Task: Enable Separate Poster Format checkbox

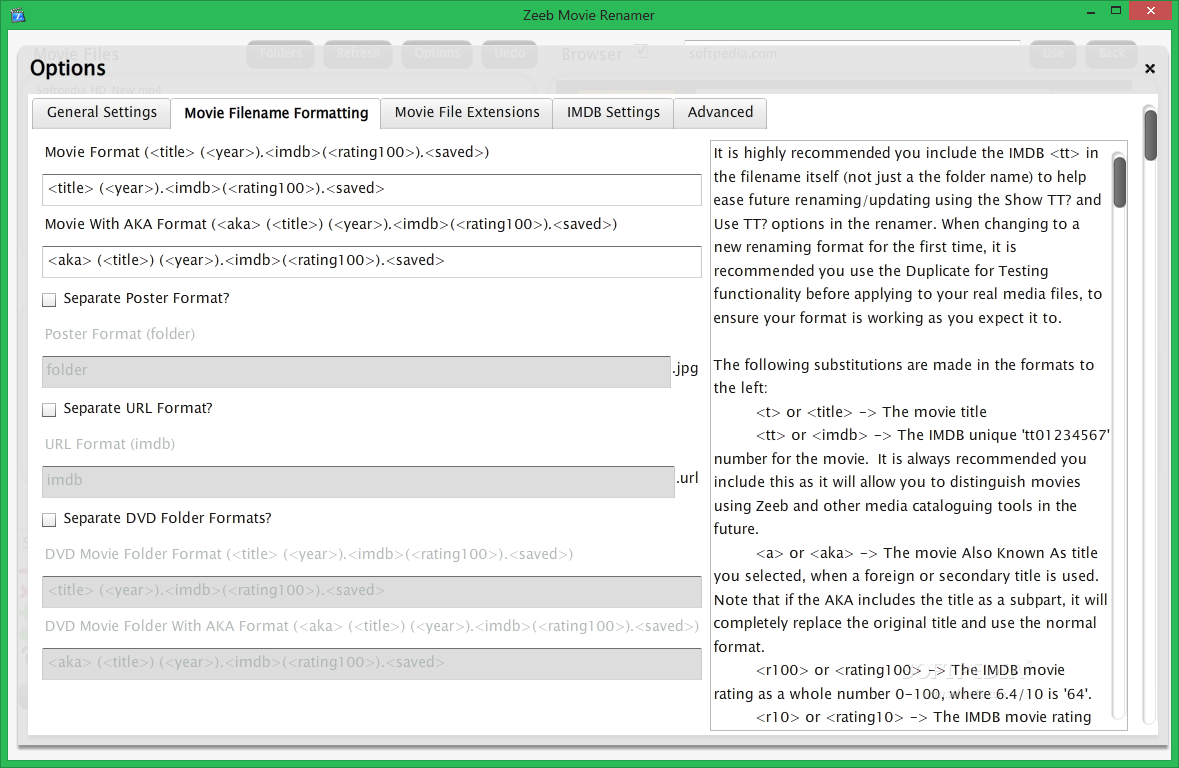Action: [x=50, y=299]
